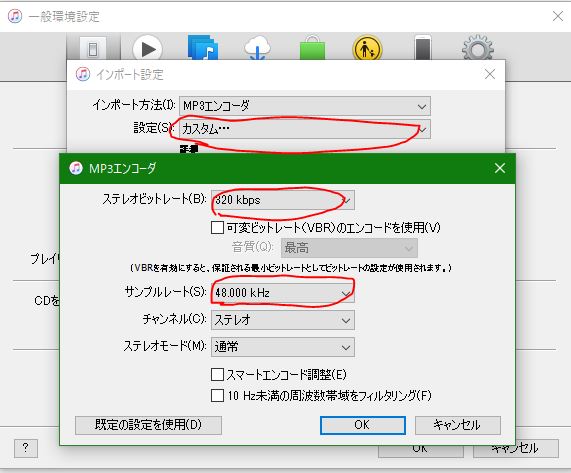
Task: Open the ステレオビットレート 320 kbps dropdown
Action: pyautogui.click(x=283, y=200)
